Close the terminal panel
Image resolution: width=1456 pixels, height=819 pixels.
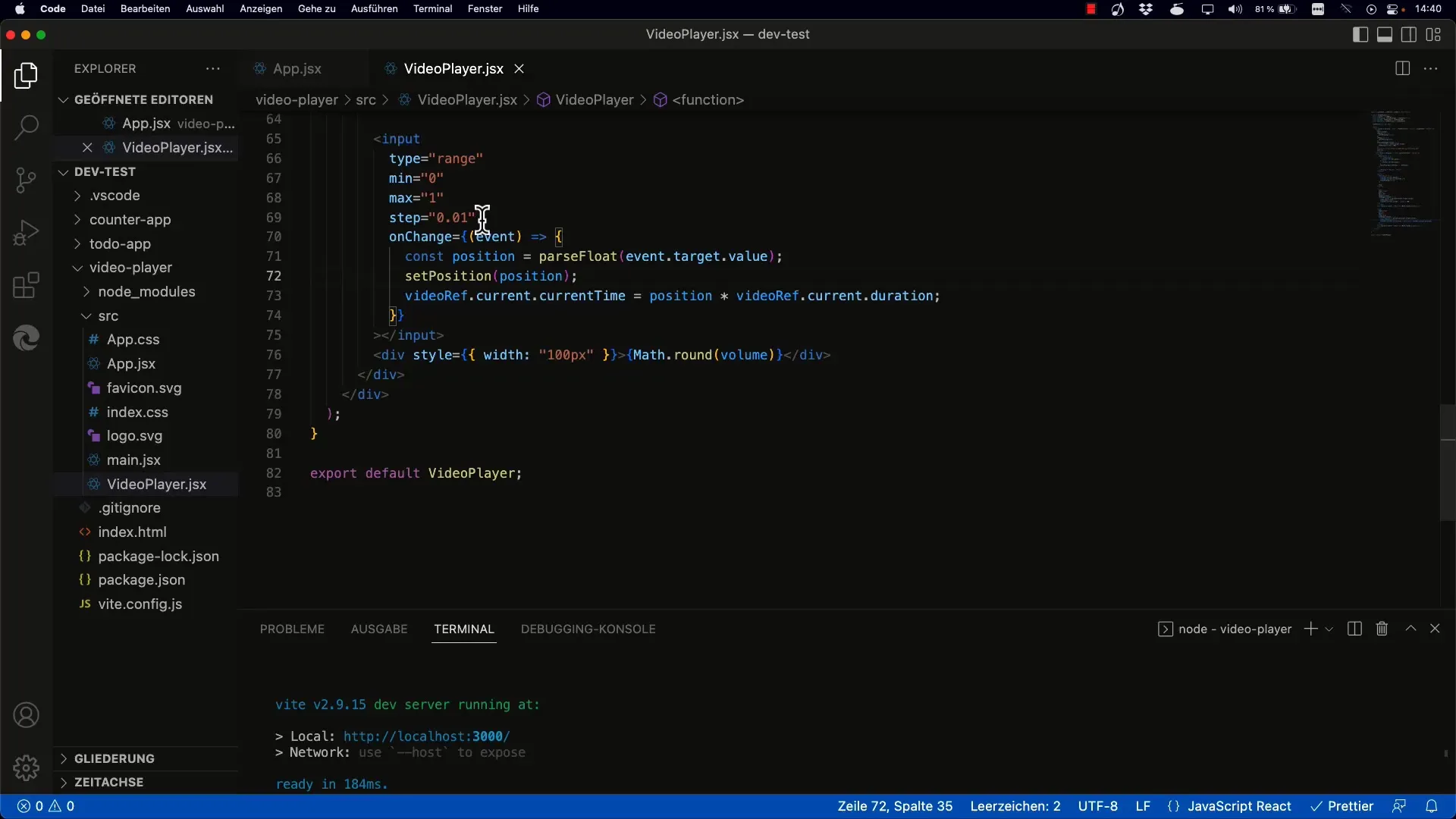click(x=1435, y=629)
